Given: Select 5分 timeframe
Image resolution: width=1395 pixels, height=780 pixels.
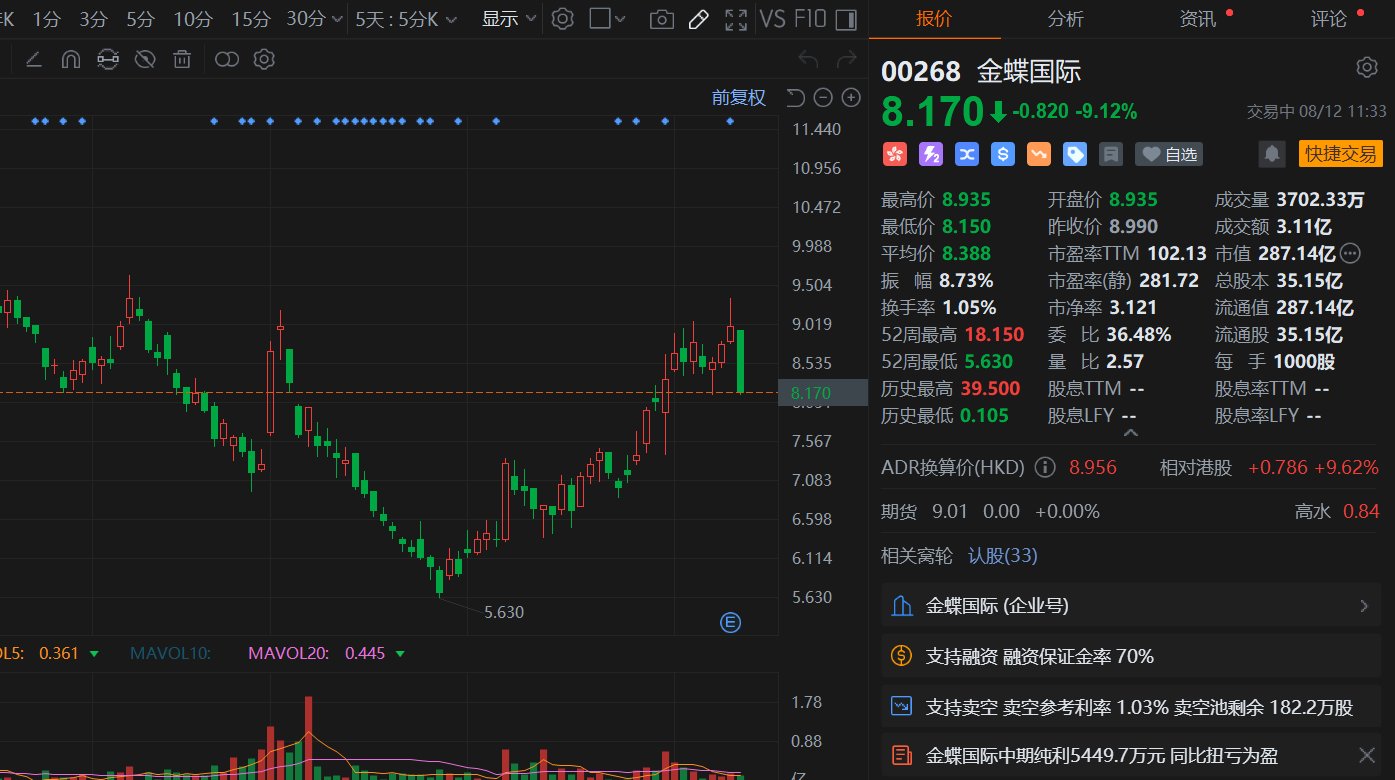Looking at the screenshot, I should point(141,19).
